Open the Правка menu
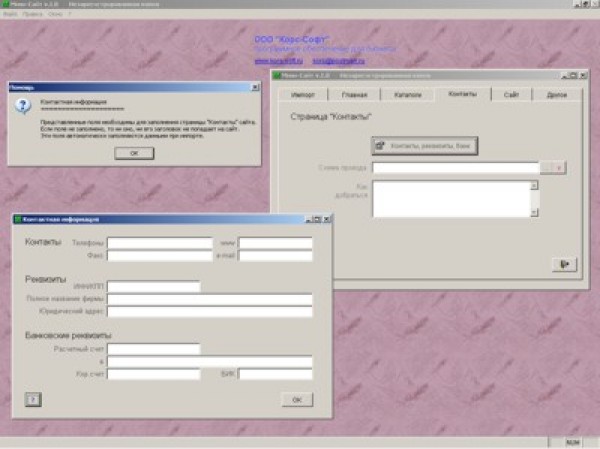This screenshot has height=449, width=600. (x=33, y=14)
